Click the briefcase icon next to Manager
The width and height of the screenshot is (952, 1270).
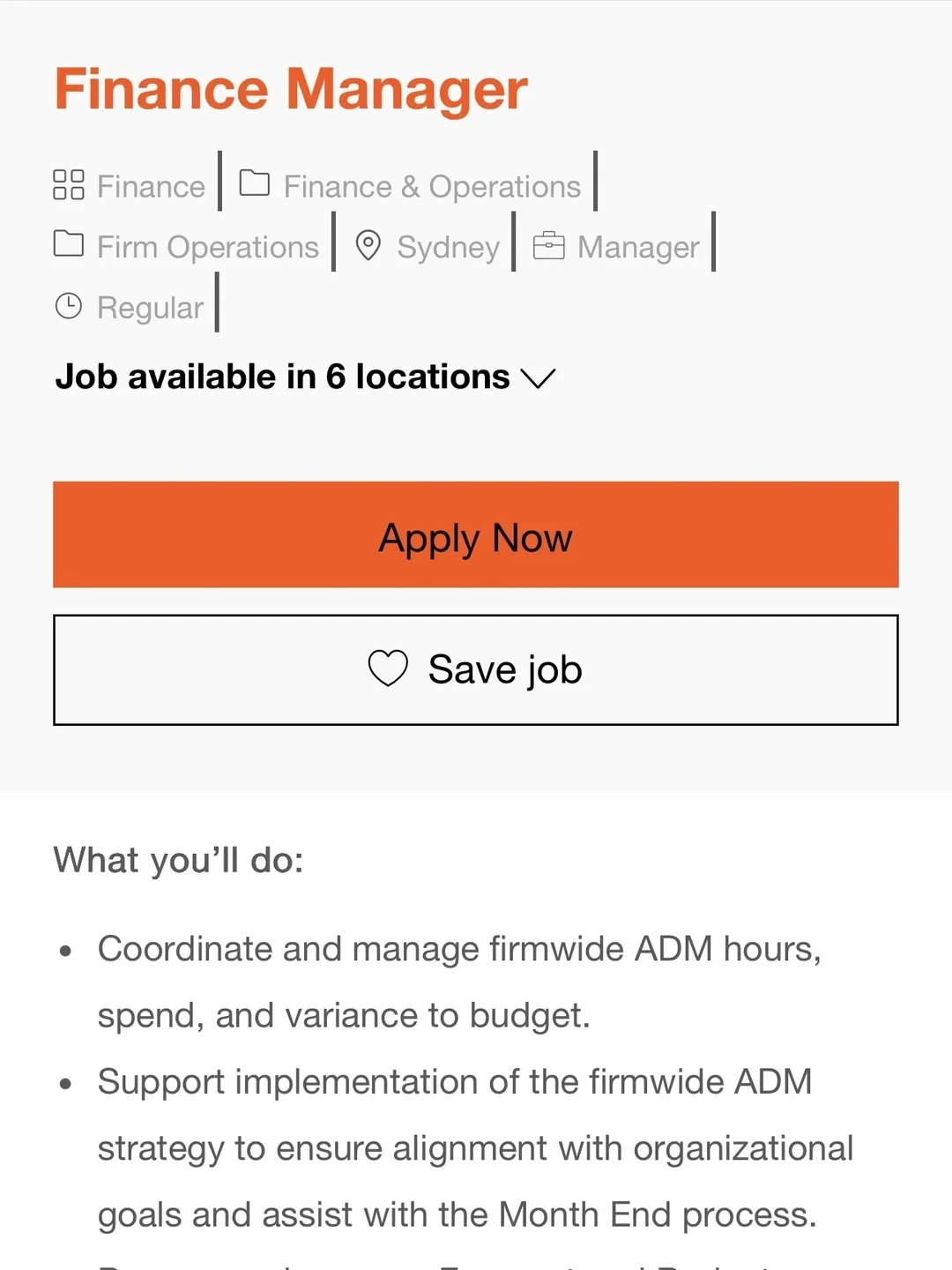click(x=548, y=246)
